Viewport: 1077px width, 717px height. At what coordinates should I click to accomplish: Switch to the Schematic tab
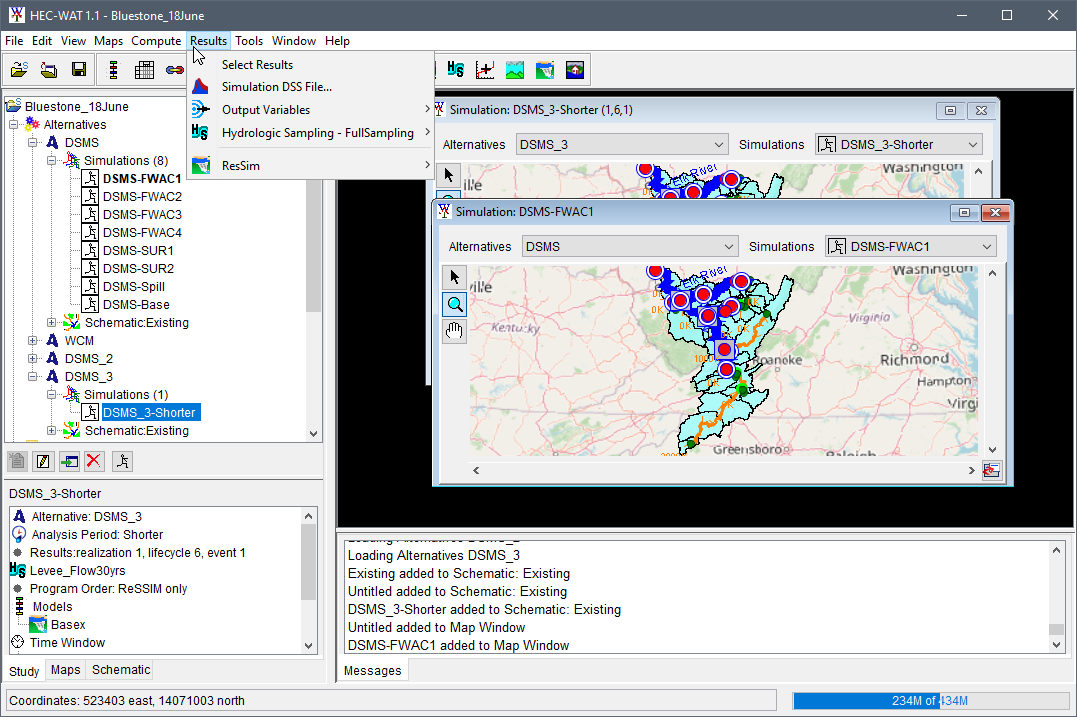[119, 670]
